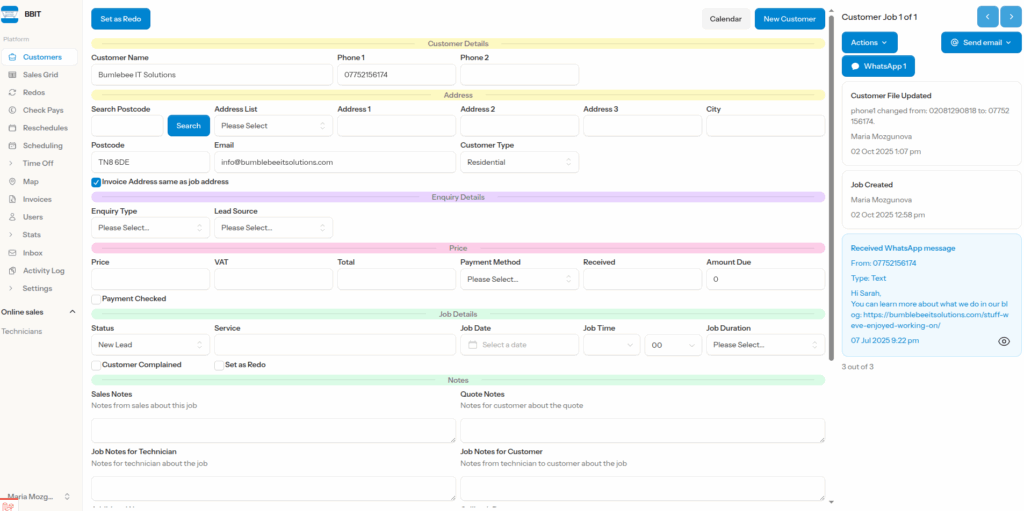The image size is (1024, 511).
Task: Uncheck Invoice Address same as job address
Action: coord(96,182)
